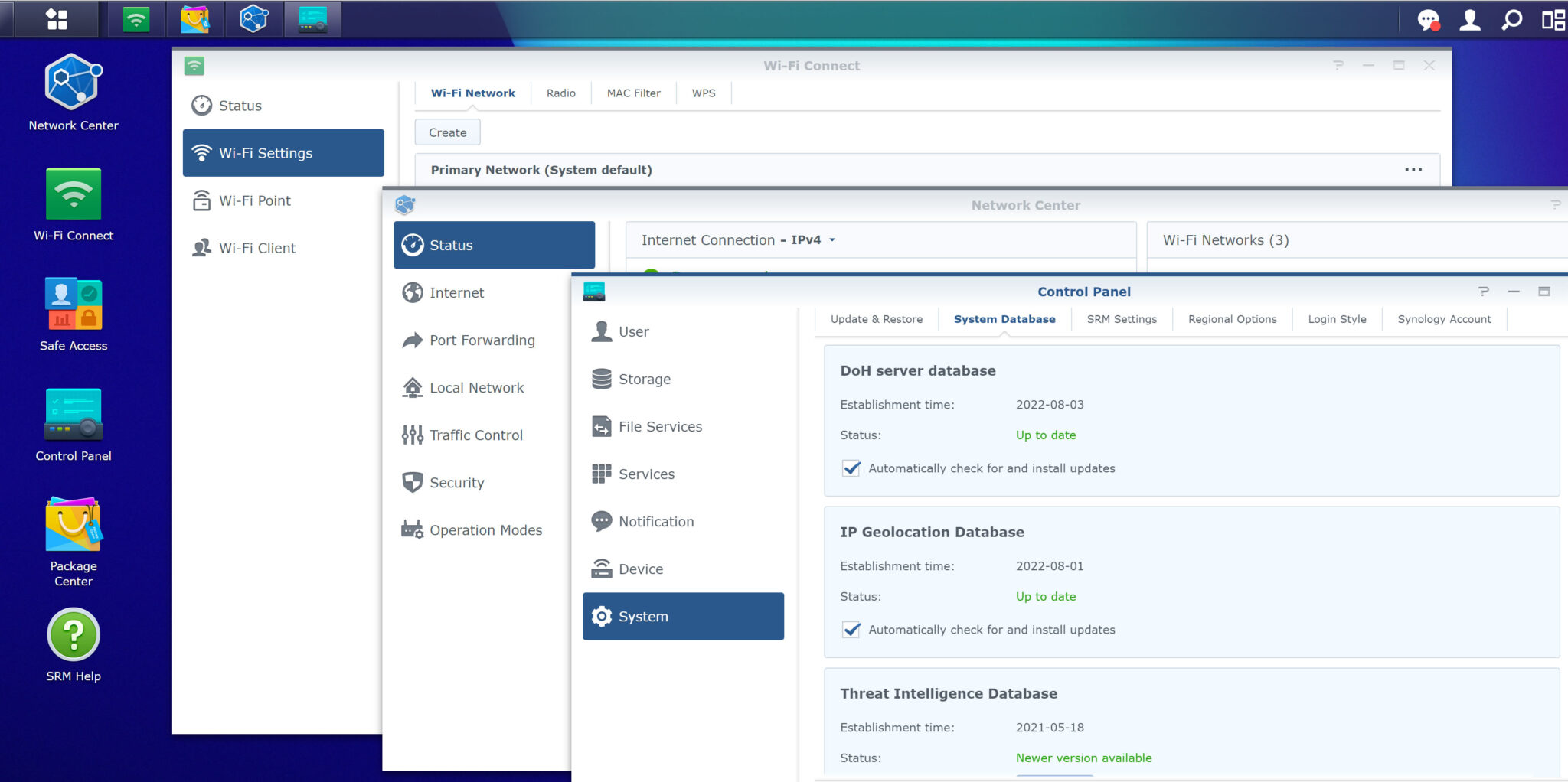Switch to Wi-Fi Network tab
The width and height of the screenshot is (1568, 782).
[x=472, y=93]
